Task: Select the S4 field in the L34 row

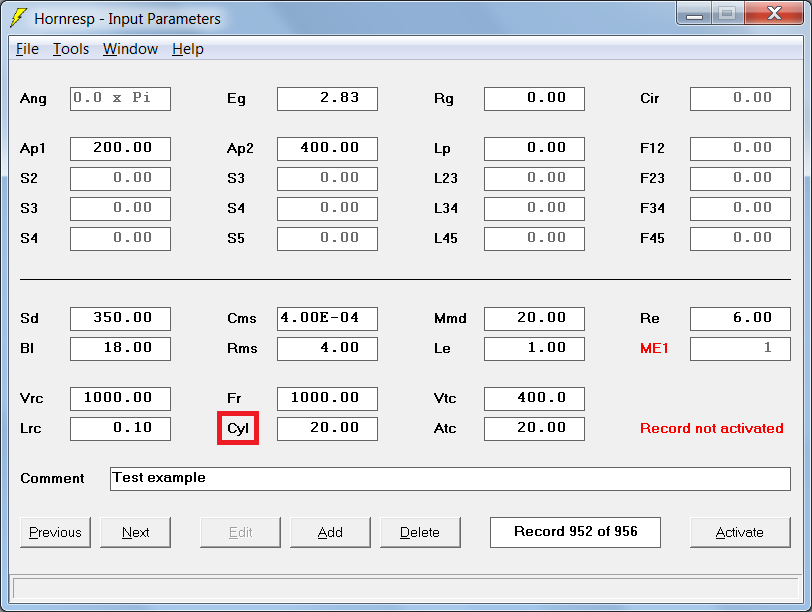Action: tap(327, 209)
